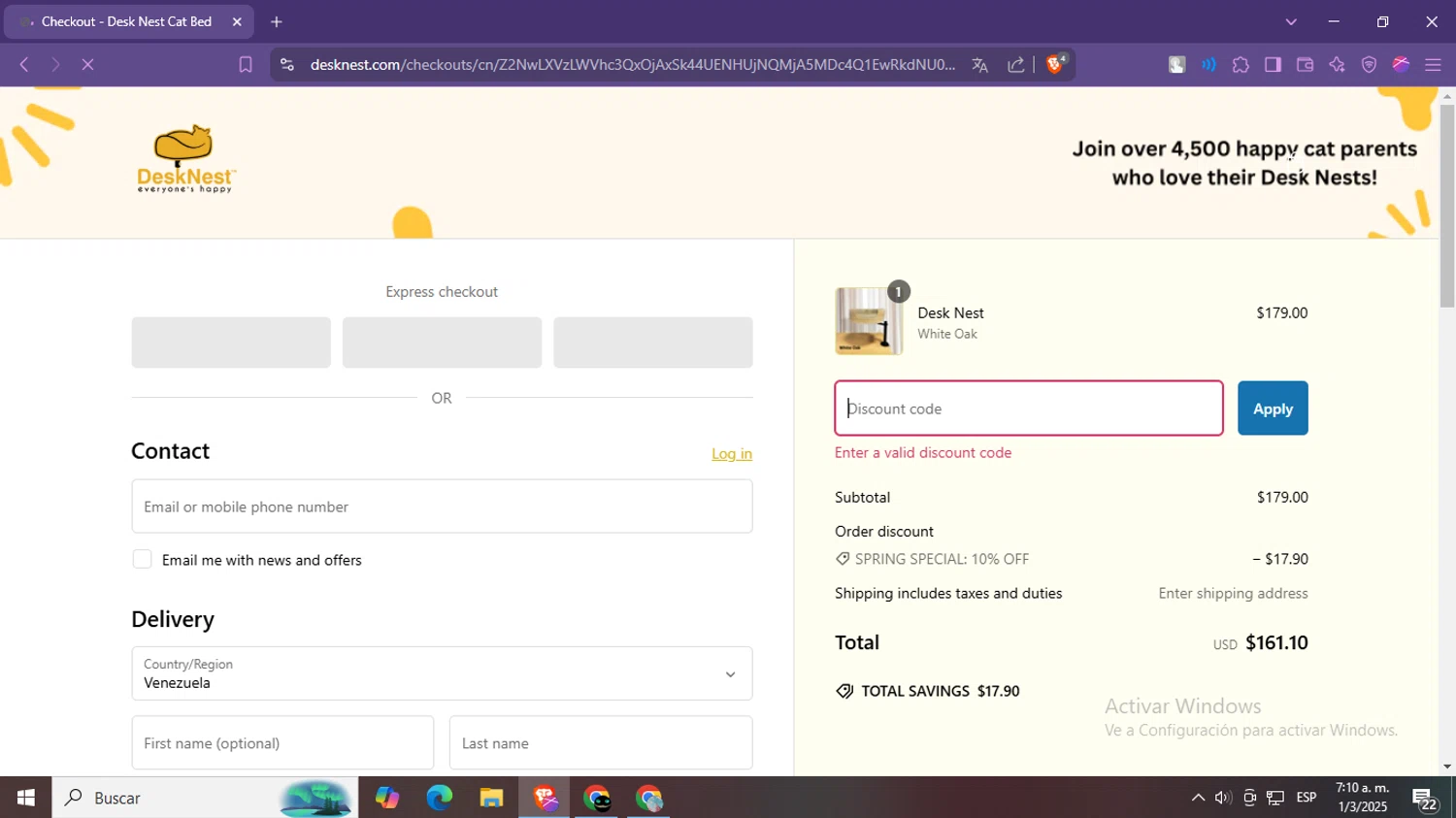This screenshot has width=1456, height=818.
Task: Toggle the browser sidebar panel icon
Action: tap(1273, 65)
